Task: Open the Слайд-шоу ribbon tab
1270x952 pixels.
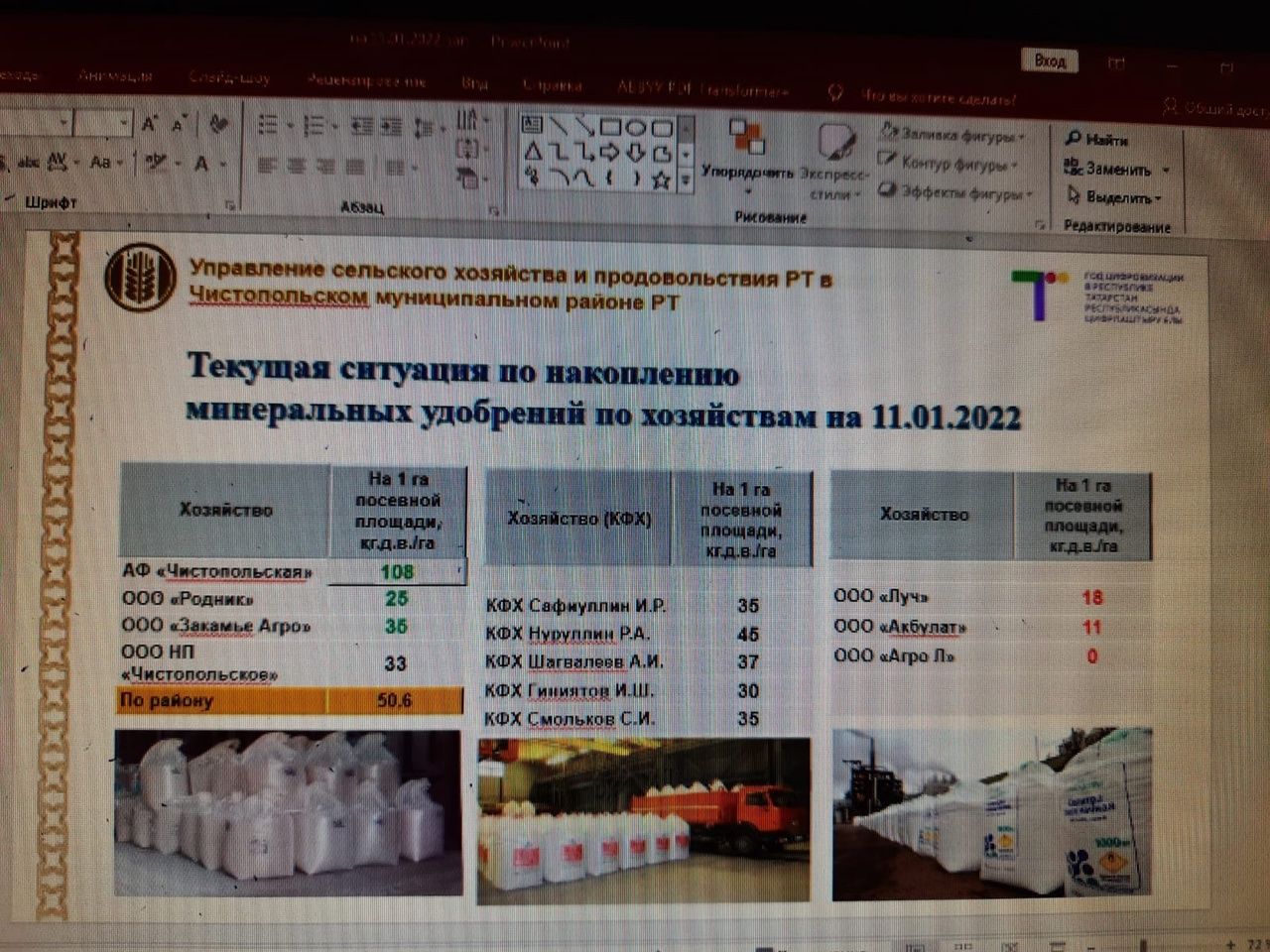Action: (x=229, y=78)
